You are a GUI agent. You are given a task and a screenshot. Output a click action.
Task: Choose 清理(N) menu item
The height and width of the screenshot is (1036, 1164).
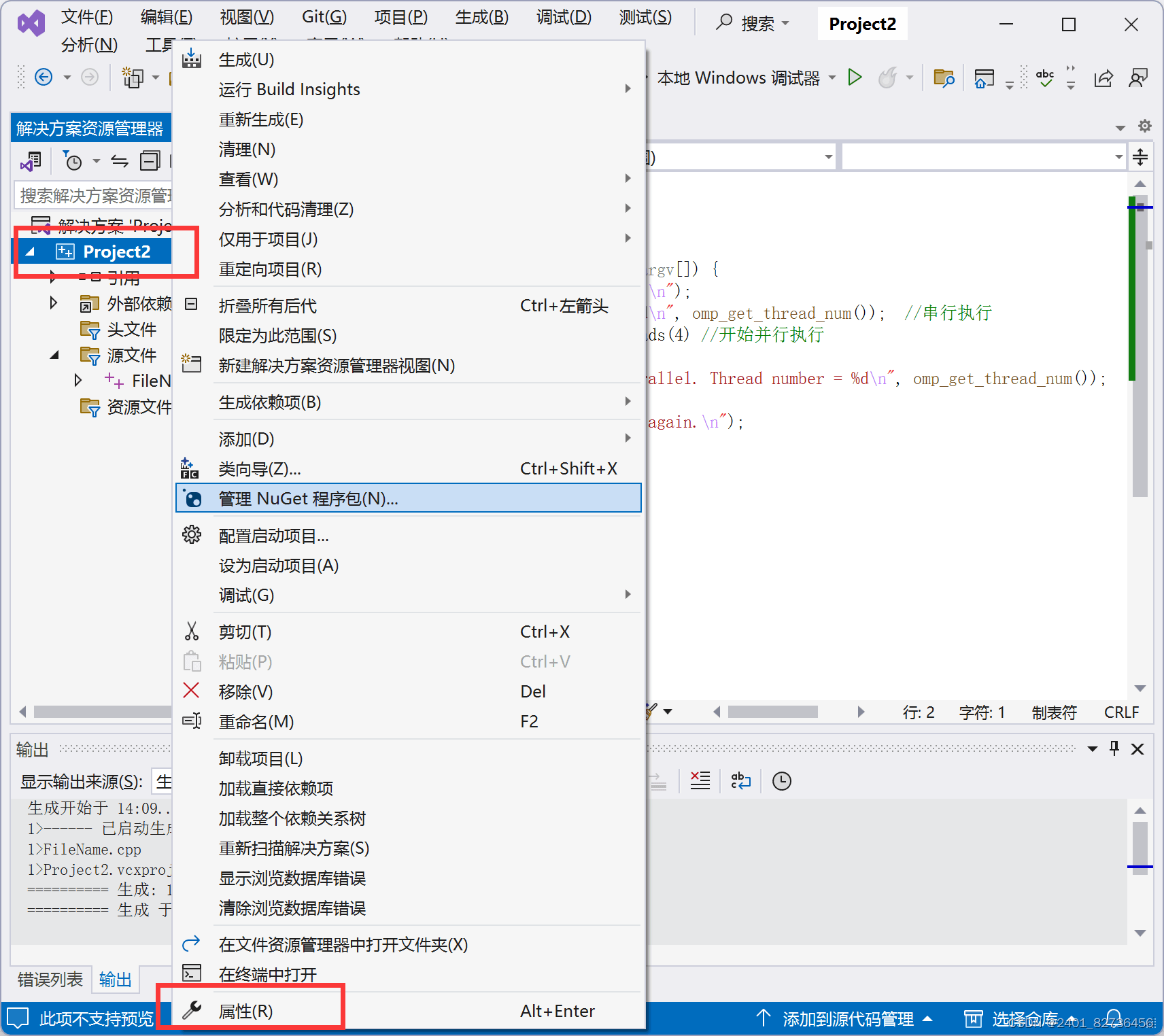coord(409,150)
